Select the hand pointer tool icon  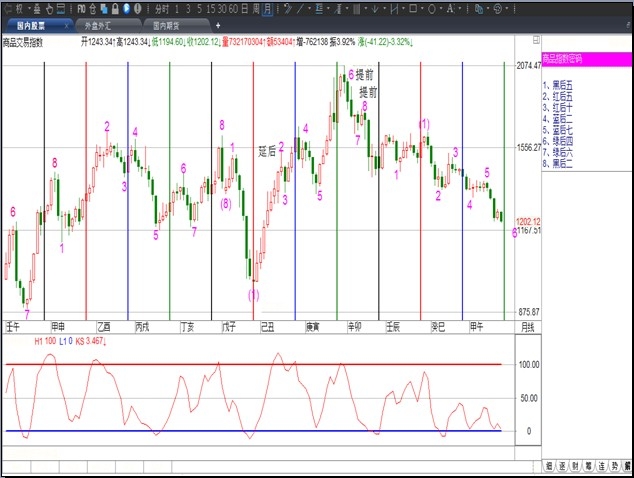click(49, 8)
